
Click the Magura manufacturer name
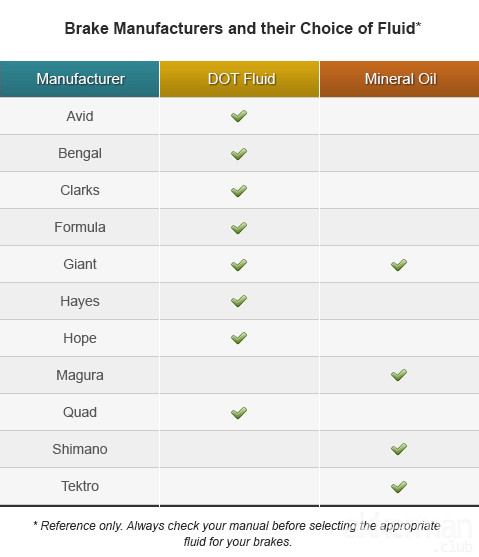[80, 375]
